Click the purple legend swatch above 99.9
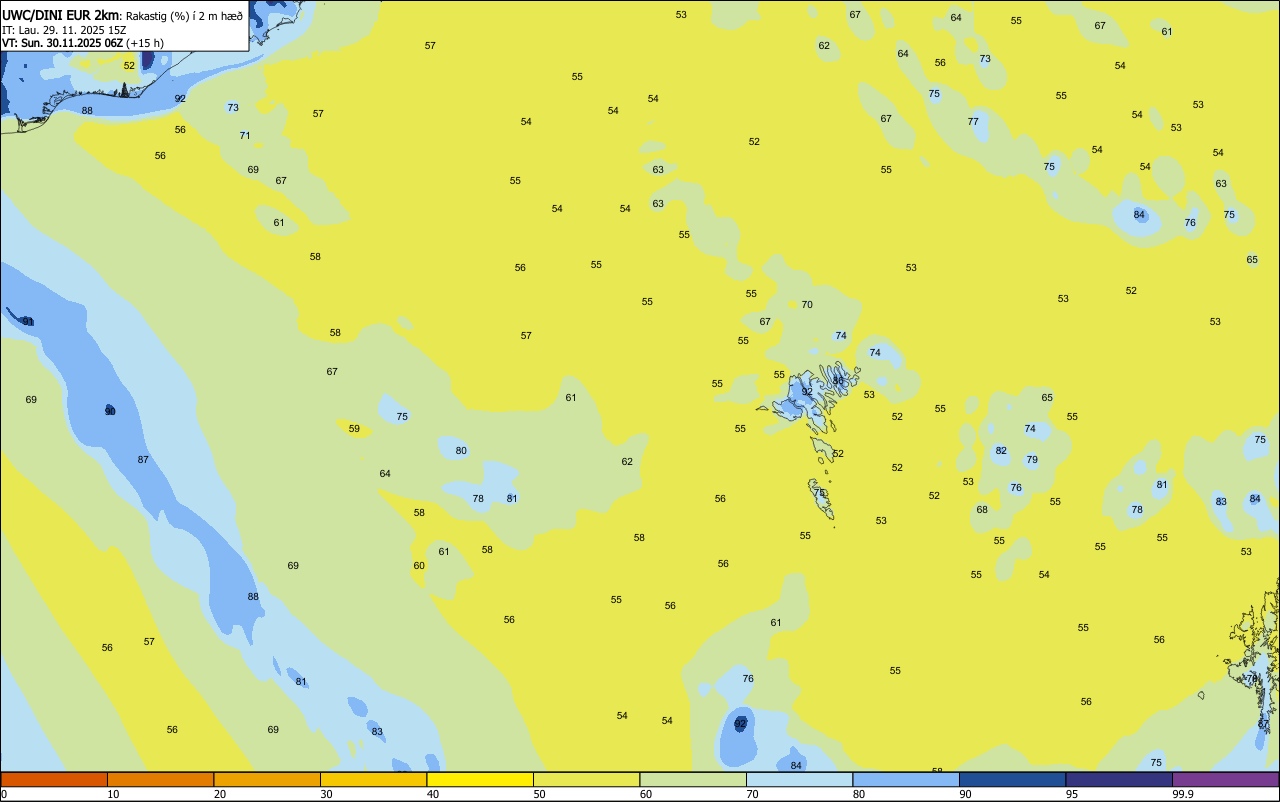The height and width of the screenshot is (802, 1280). [1225, 779]
